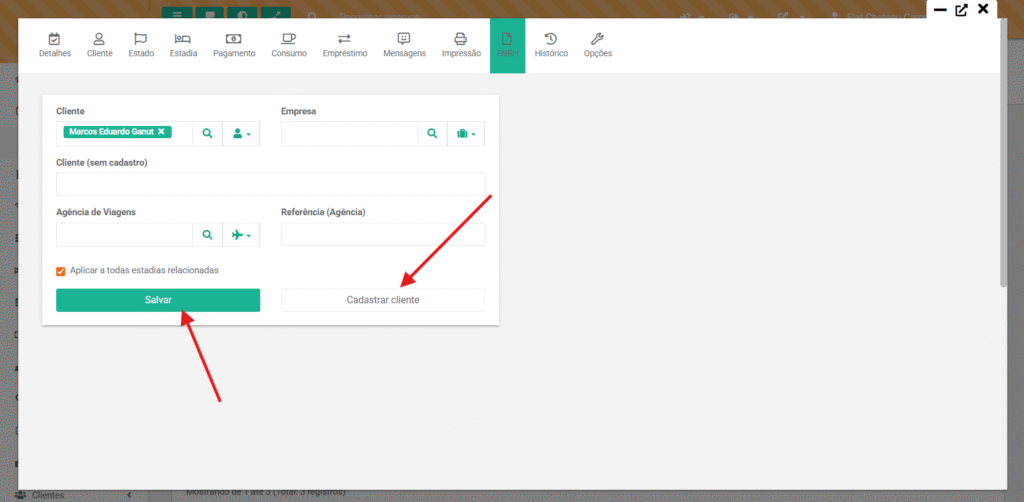The image size is (1024, 502).
Task: Click the Cadastrar cliente button
Action: click(383, 300)
